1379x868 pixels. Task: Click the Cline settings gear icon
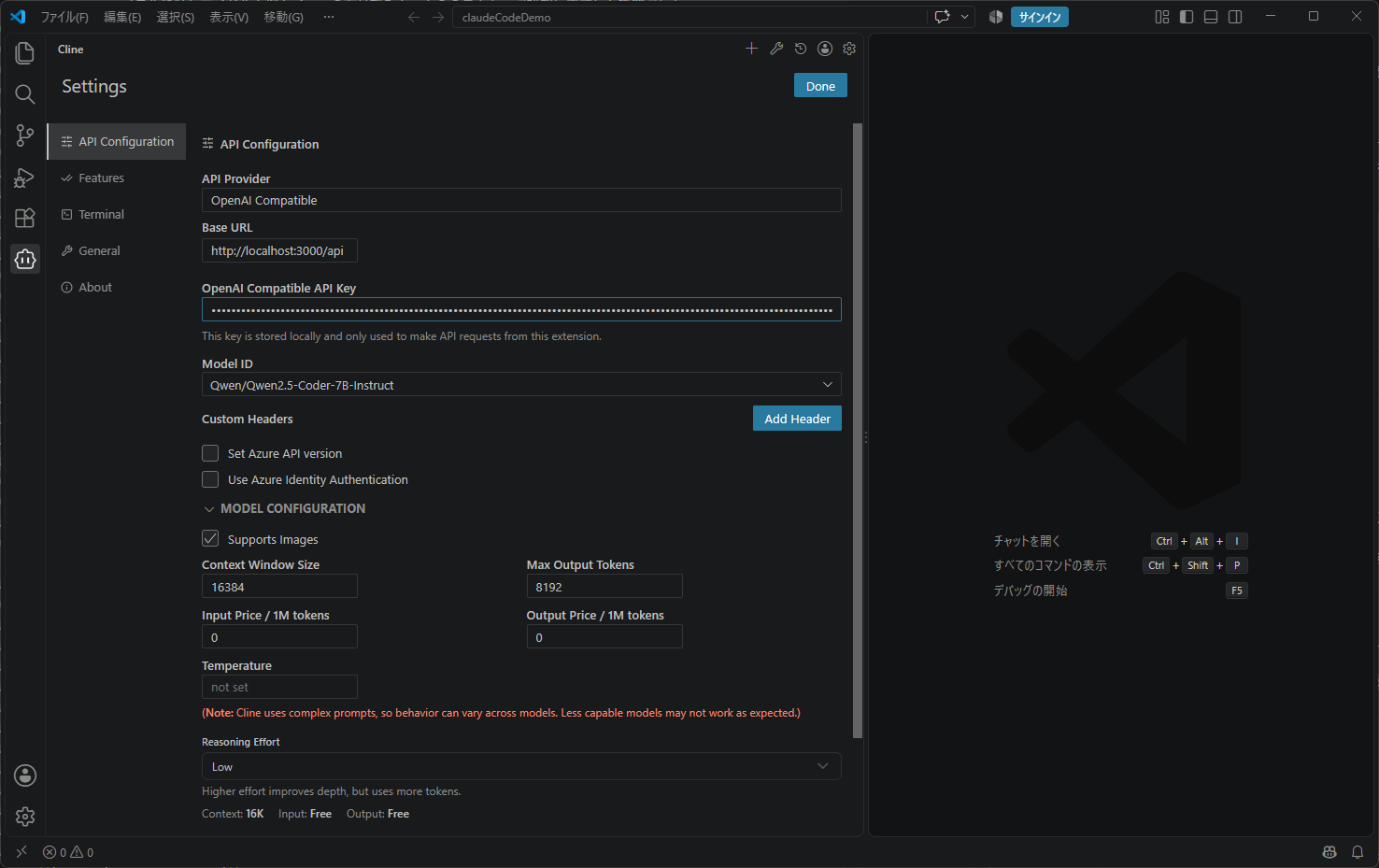[x=849, y=49]
